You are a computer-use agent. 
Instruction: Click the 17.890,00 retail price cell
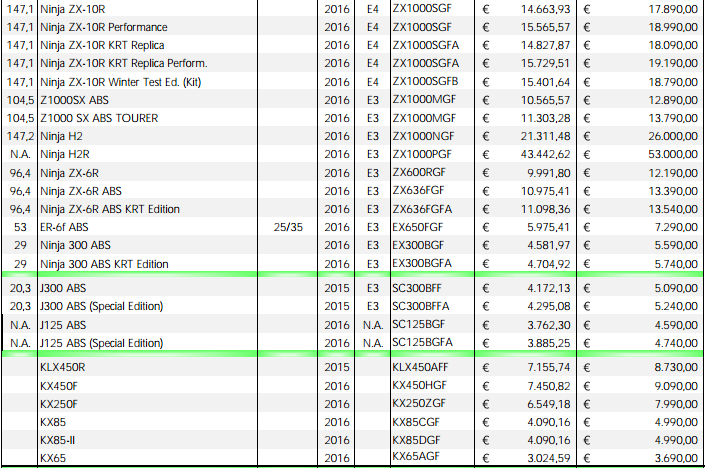click(673, 9)
